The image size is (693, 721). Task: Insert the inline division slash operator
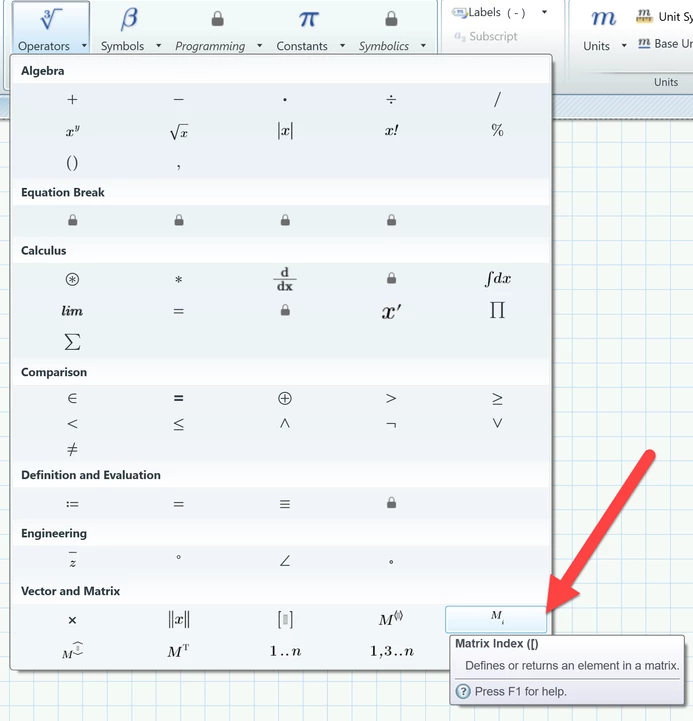(x=497, y=99)
